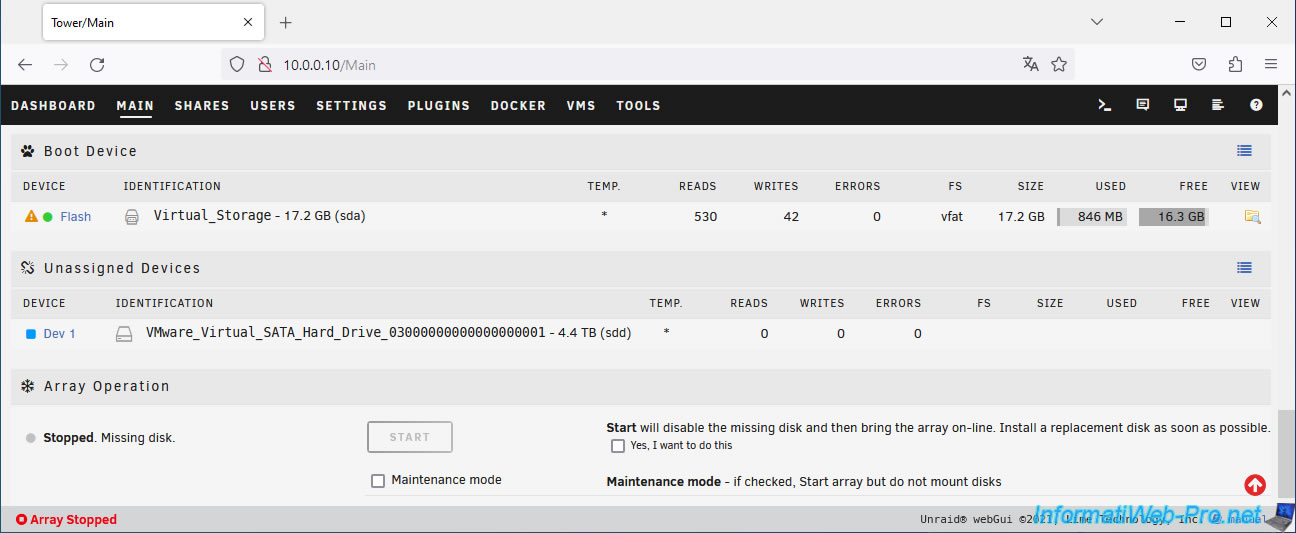Open the list all tabs dropdown
This screenshot has height=533, width=1296.
coord(1097,22)
